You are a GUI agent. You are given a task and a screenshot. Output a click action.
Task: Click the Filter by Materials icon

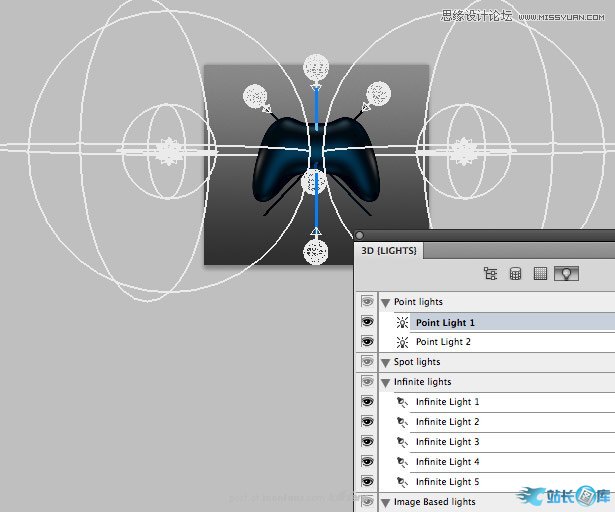coord(541,273)
